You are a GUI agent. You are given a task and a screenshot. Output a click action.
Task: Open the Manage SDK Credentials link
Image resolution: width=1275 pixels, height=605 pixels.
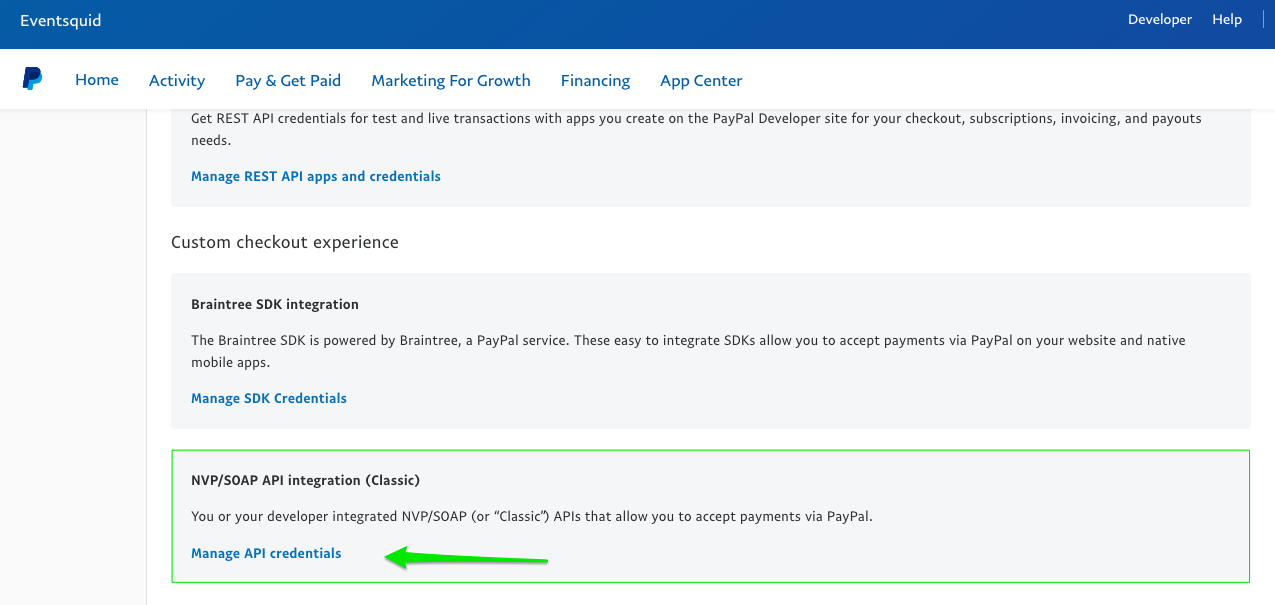click(x=269, y=398)
